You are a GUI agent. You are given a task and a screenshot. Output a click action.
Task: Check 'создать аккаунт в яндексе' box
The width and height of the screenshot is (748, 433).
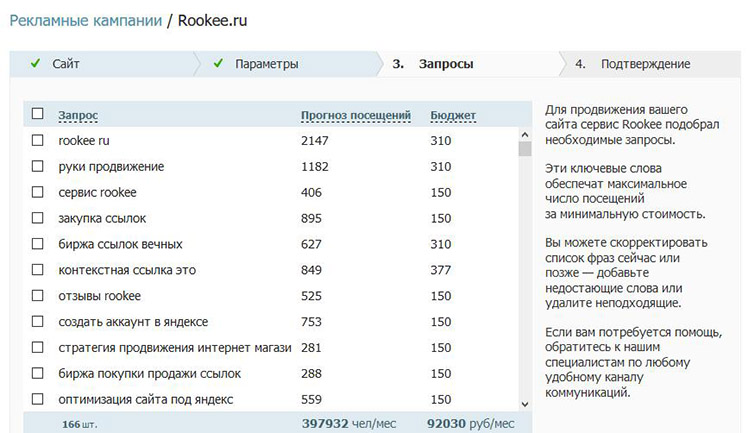coord(37,321)
